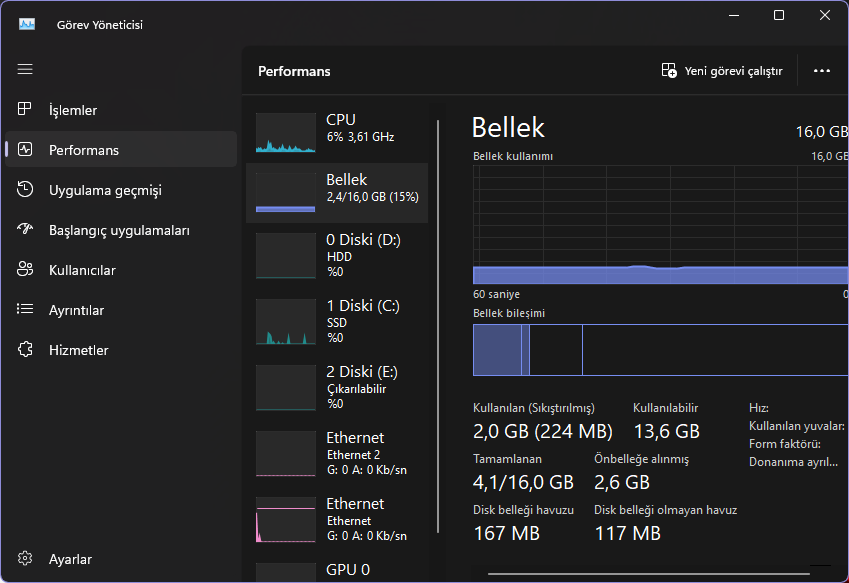This screenshot has width=849, height=583.
Task: Open İşlemler page via its icon
Action: point(26,110)
